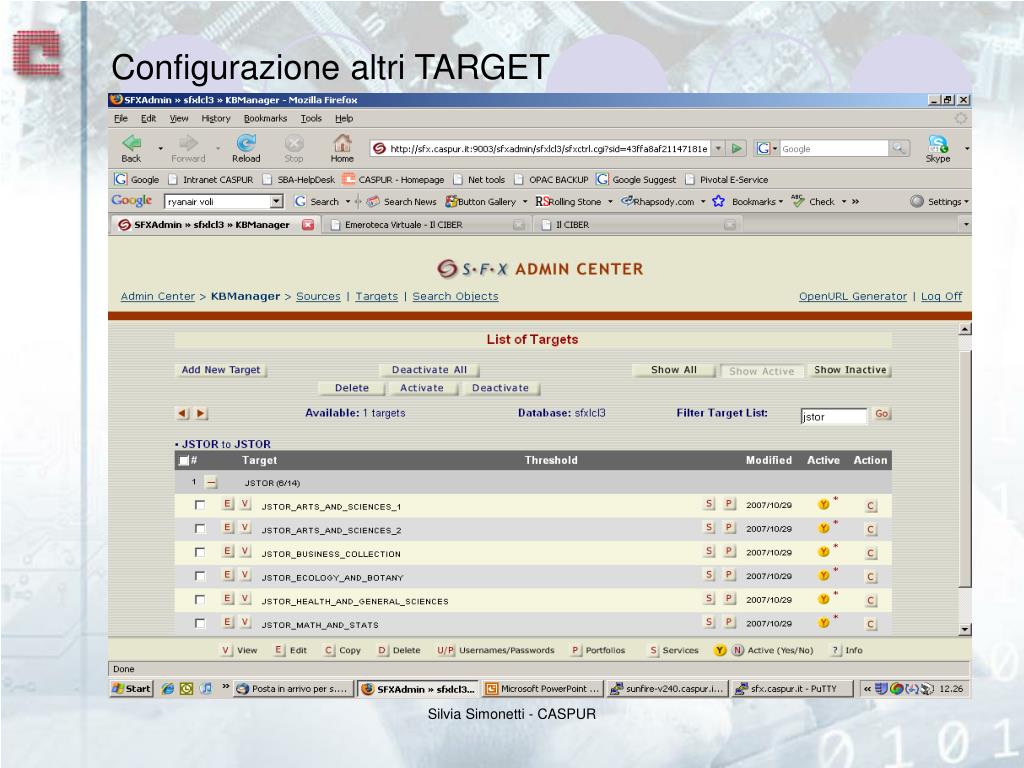Click Button Gallery in Google toolbar

tap(486, 202)
